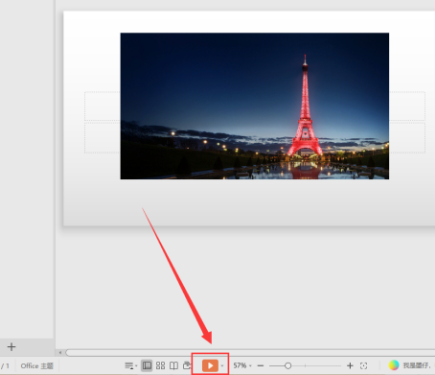Click the scrollbar left arrow
Screen dimensions: 435x375
pos(60,352)
